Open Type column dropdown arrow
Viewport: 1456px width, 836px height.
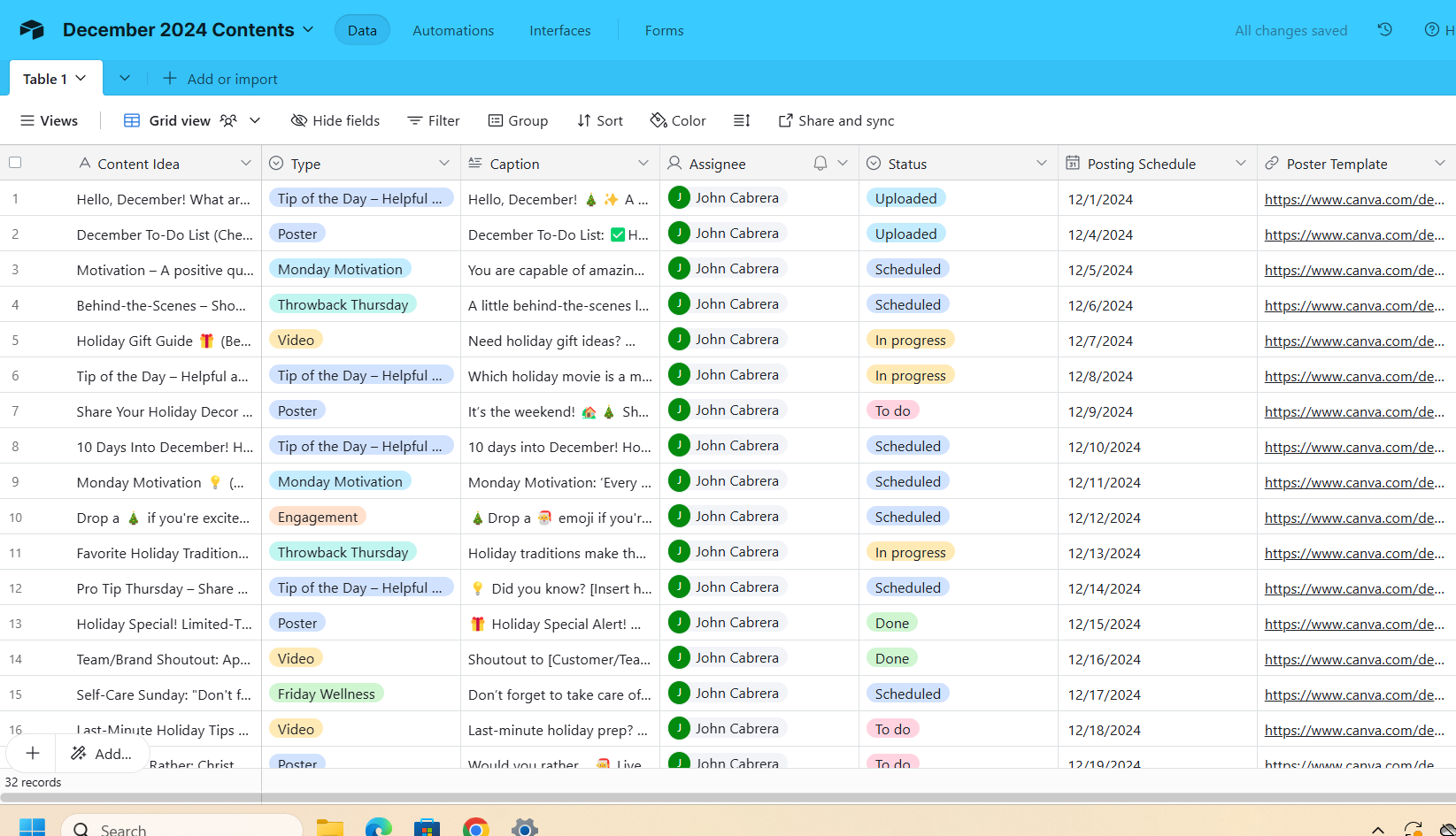444,163
